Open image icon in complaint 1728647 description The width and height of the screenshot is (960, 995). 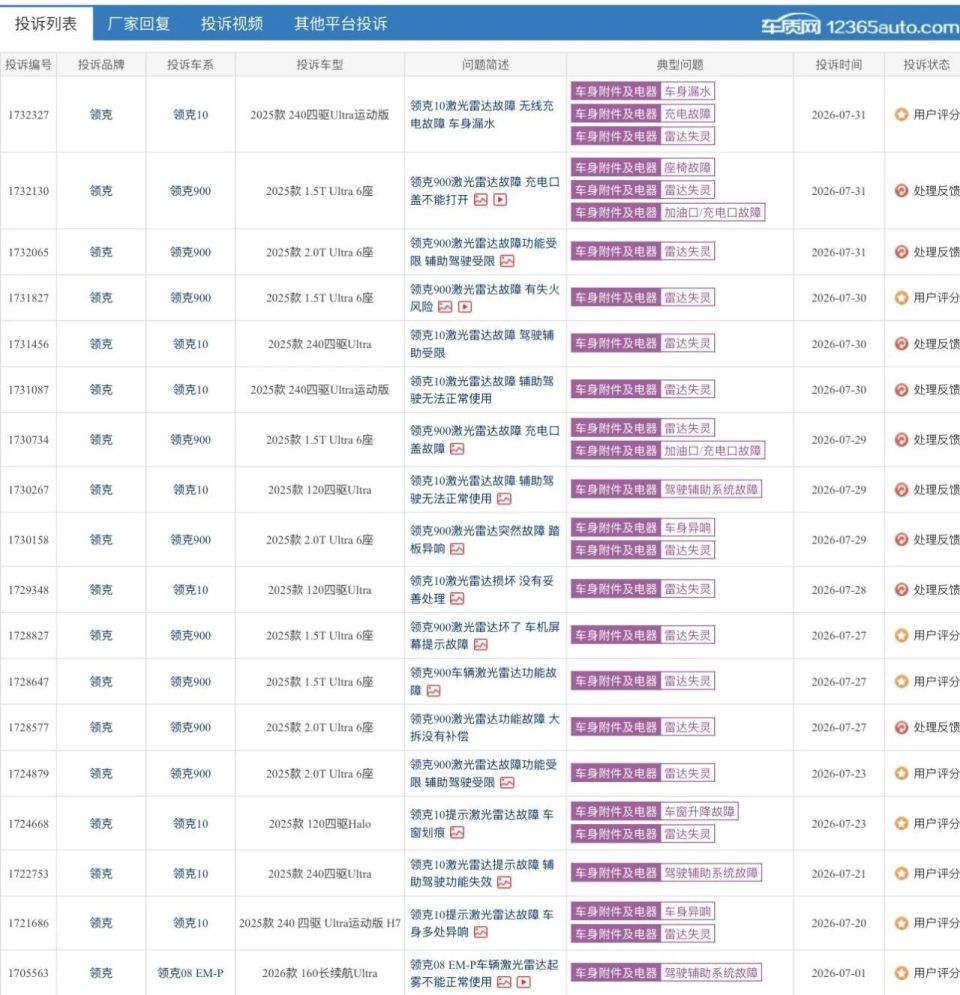[433, 691]
